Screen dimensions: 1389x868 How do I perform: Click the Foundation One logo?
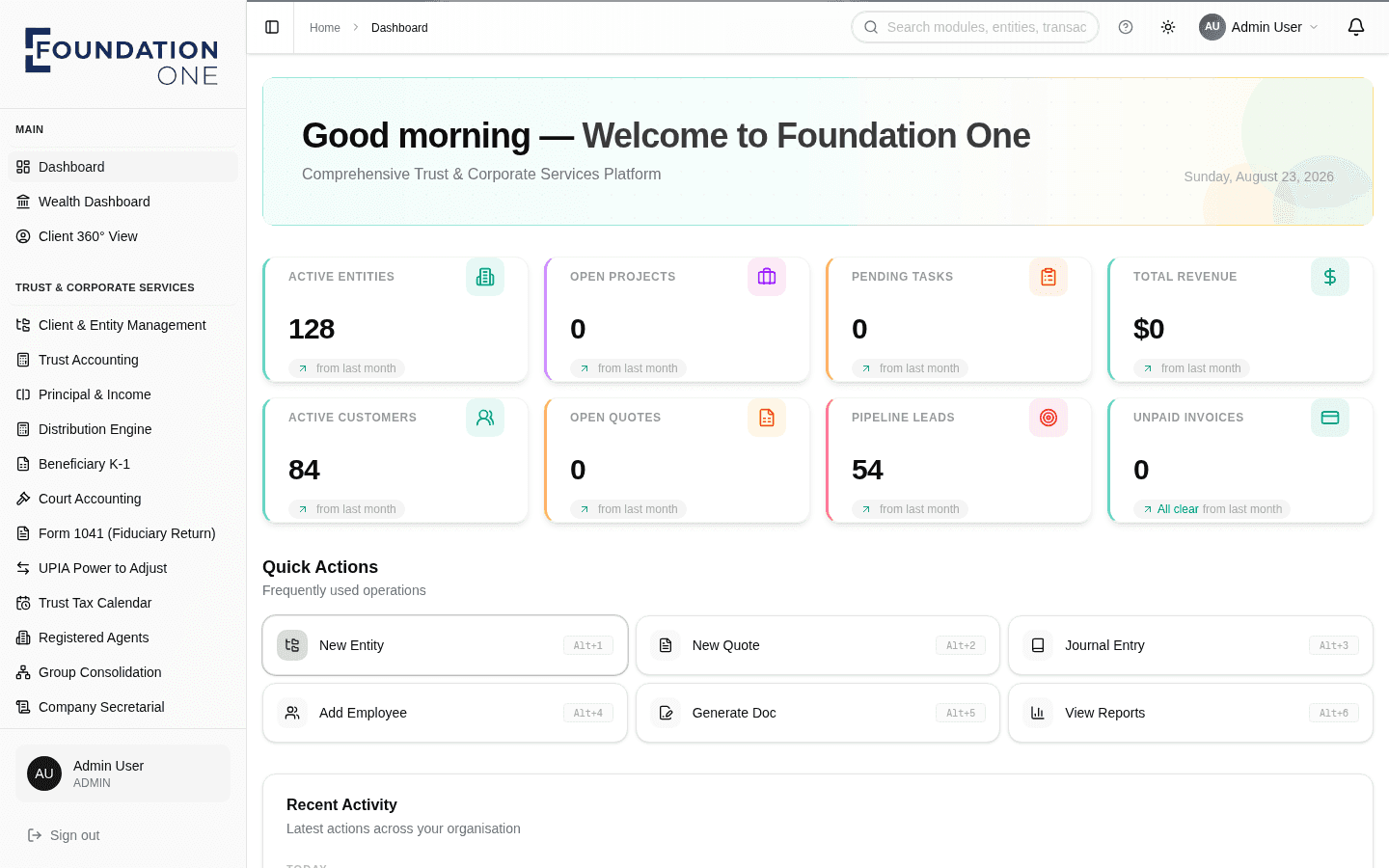[122, 56]
